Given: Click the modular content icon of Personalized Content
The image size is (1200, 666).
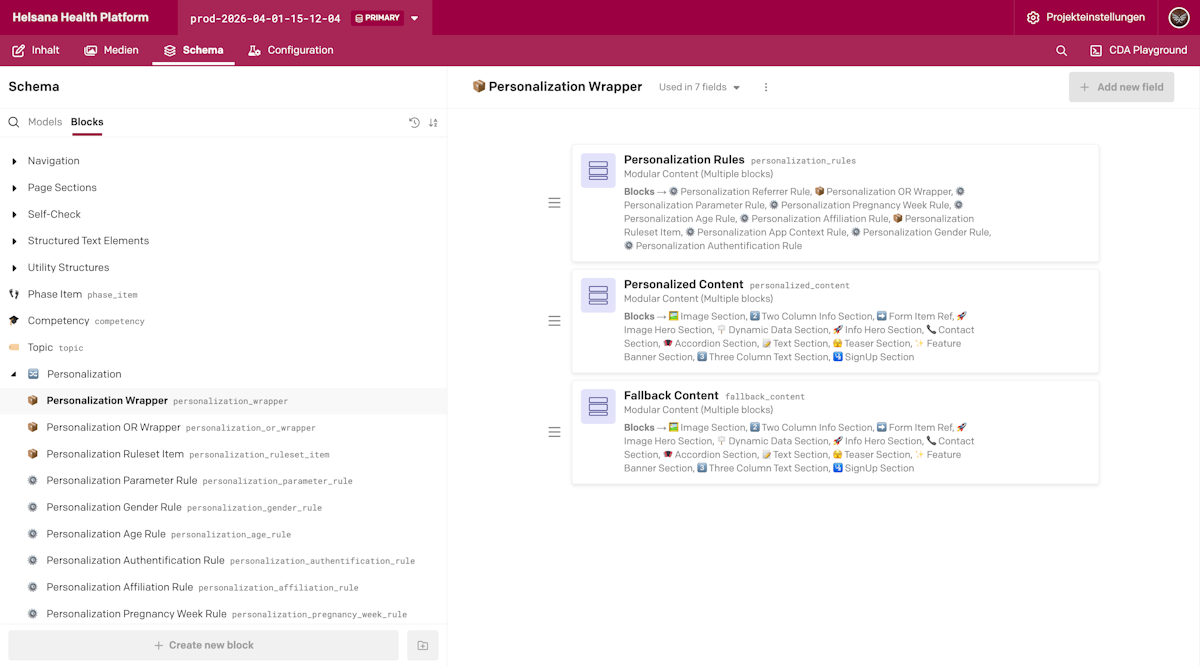Looking at the screenshot, I should [598, 295].
